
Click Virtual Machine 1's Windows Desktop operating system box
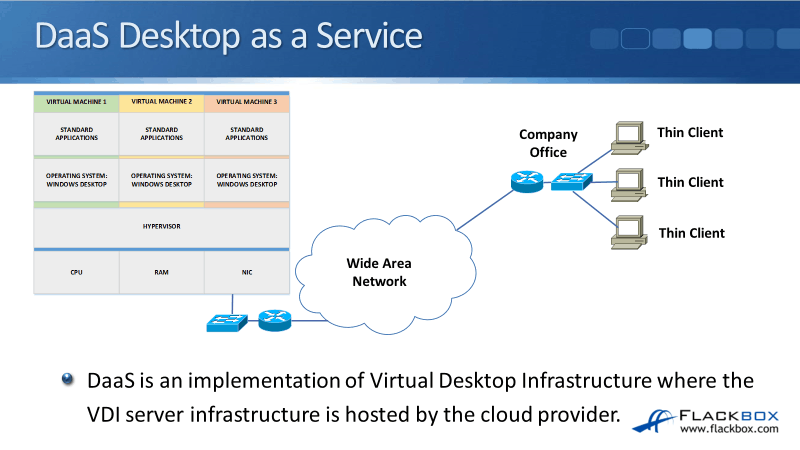pos(76,180)
